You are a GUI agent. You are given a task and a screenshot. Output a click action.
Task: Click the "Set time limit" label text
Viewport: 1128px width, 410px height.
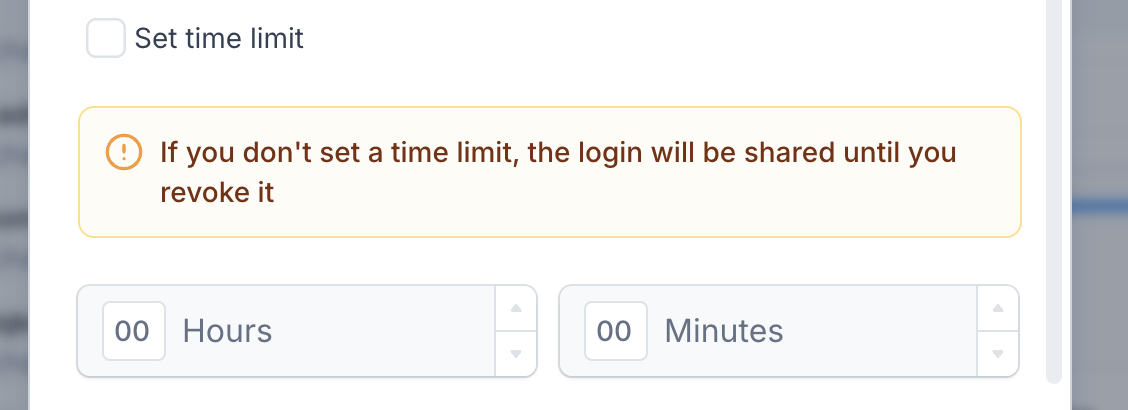pos(219,38)
